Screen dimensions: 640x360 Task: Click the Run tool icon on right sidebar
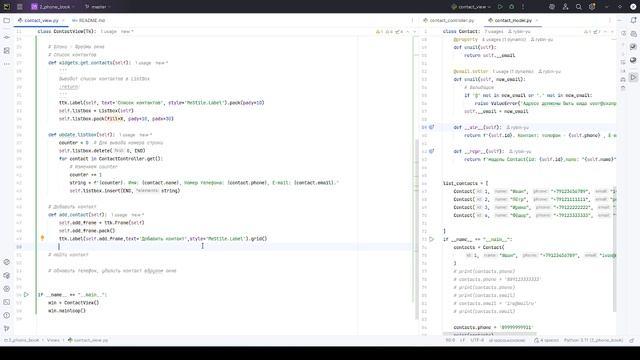[633, 77]
